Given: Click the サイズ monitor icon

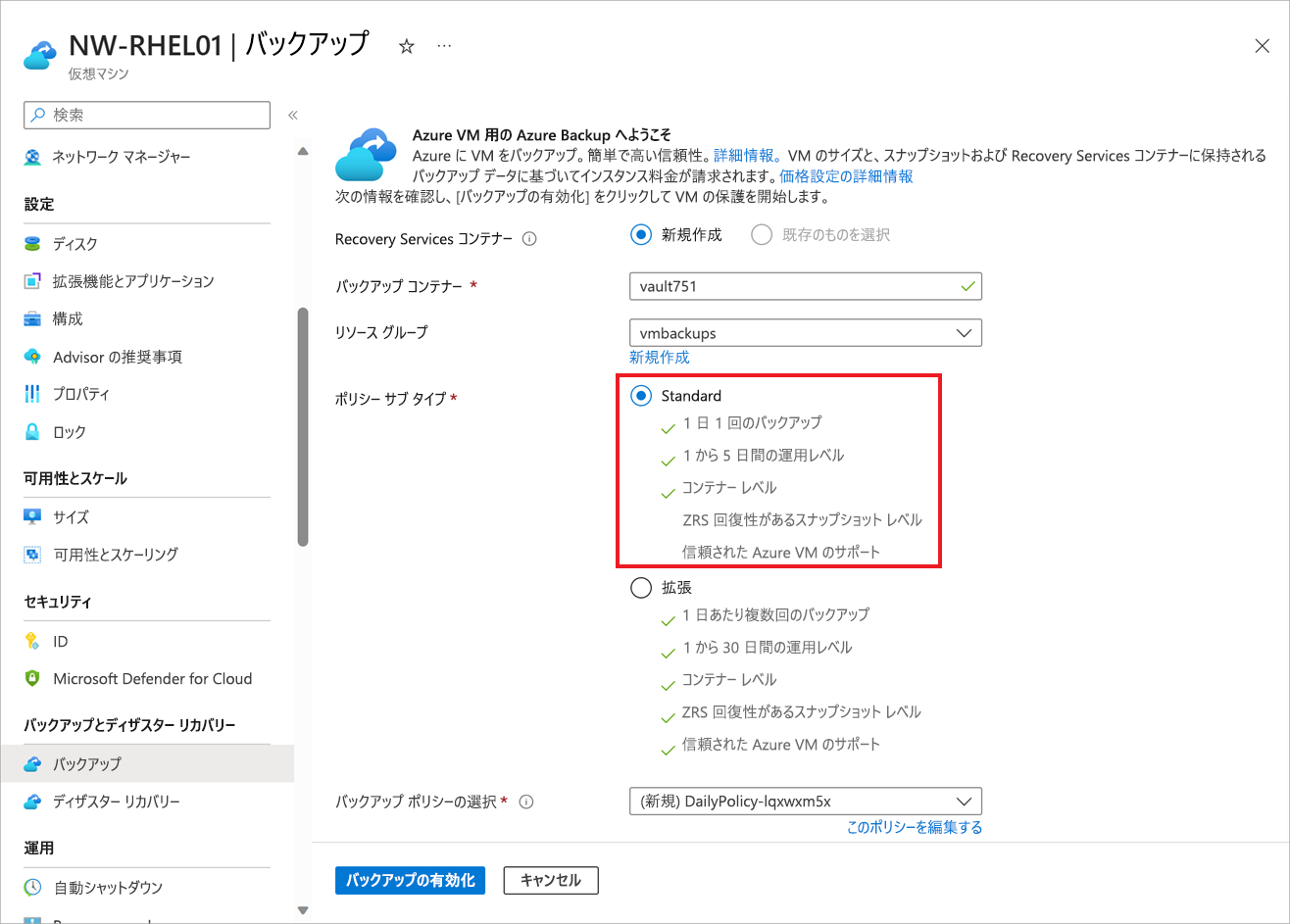Looking at the screenshot, I should click(x=32, y=516).
